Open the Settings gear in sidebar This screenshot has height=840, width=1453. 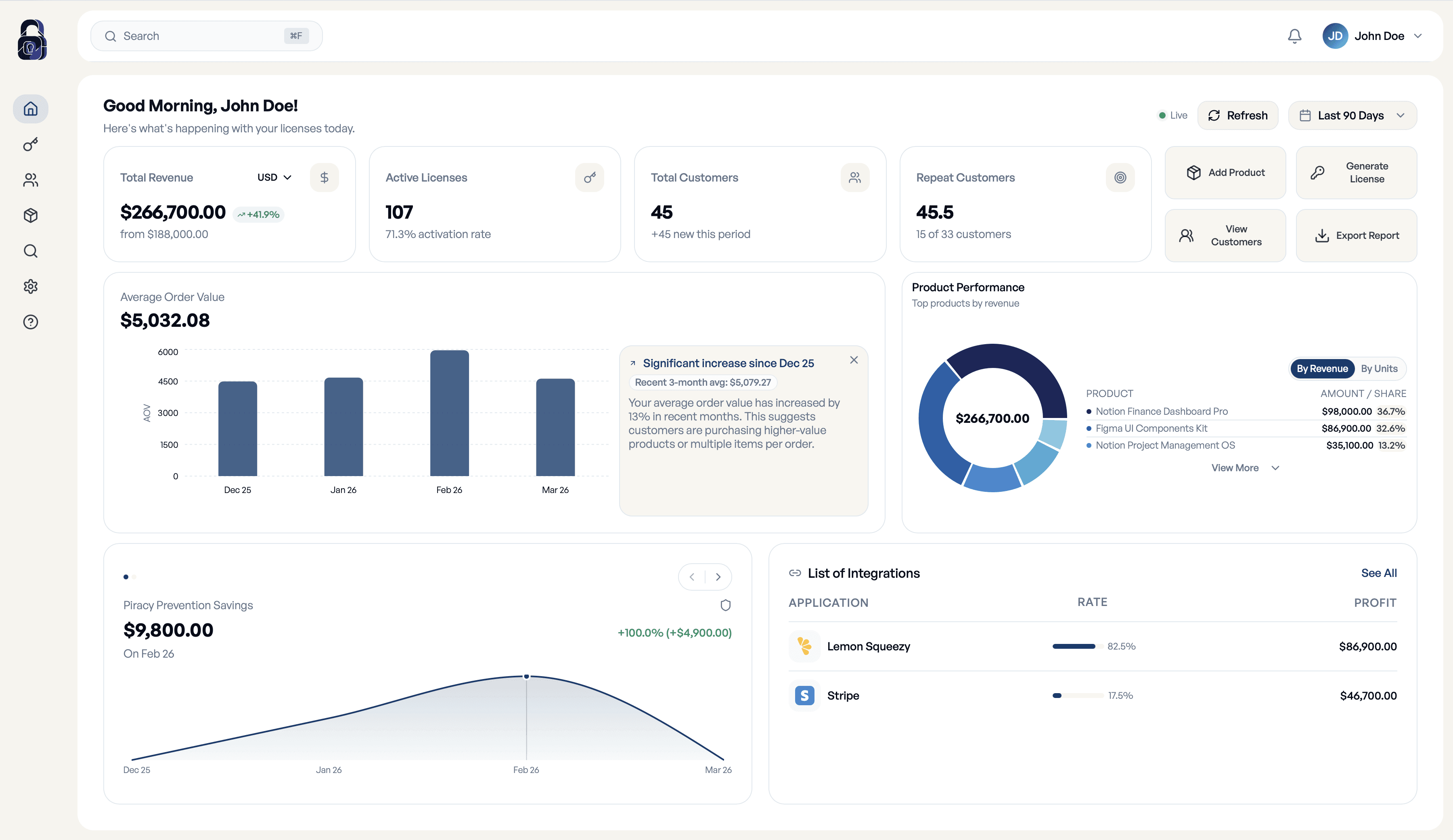point(31,286)
